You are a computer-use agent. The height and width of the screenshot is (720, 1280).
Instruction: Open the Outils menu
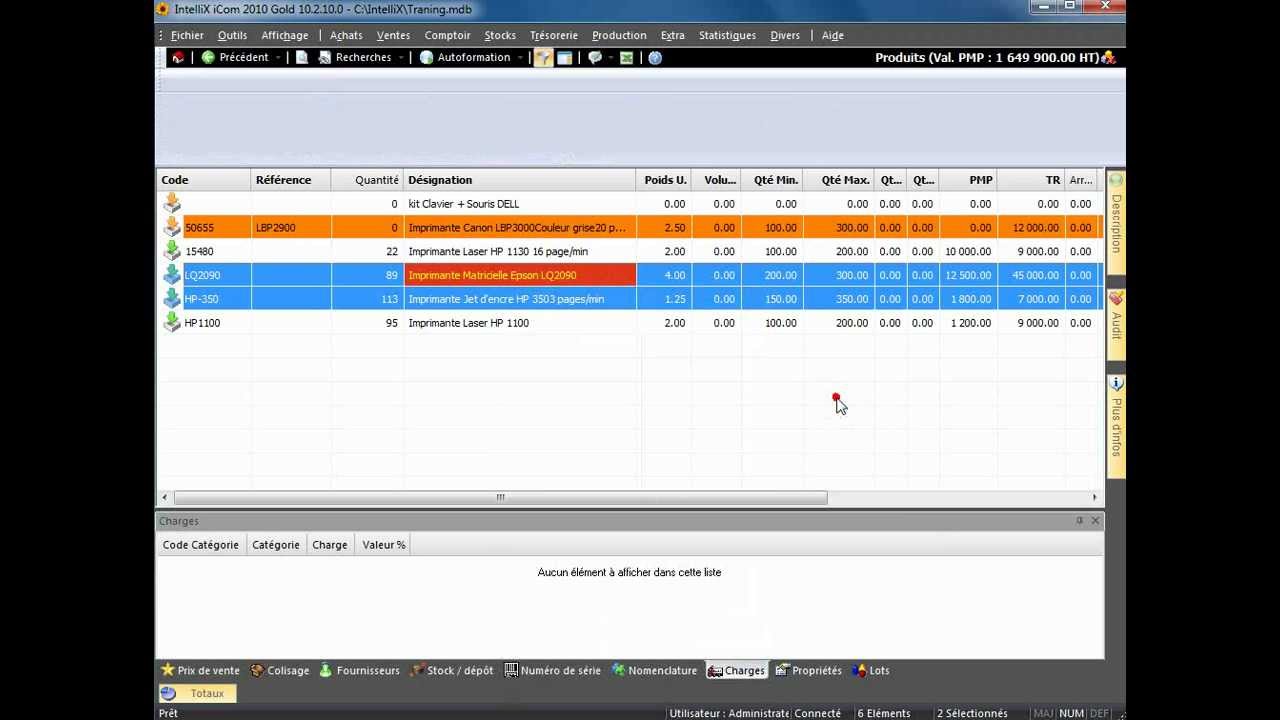tap(232, 35)
